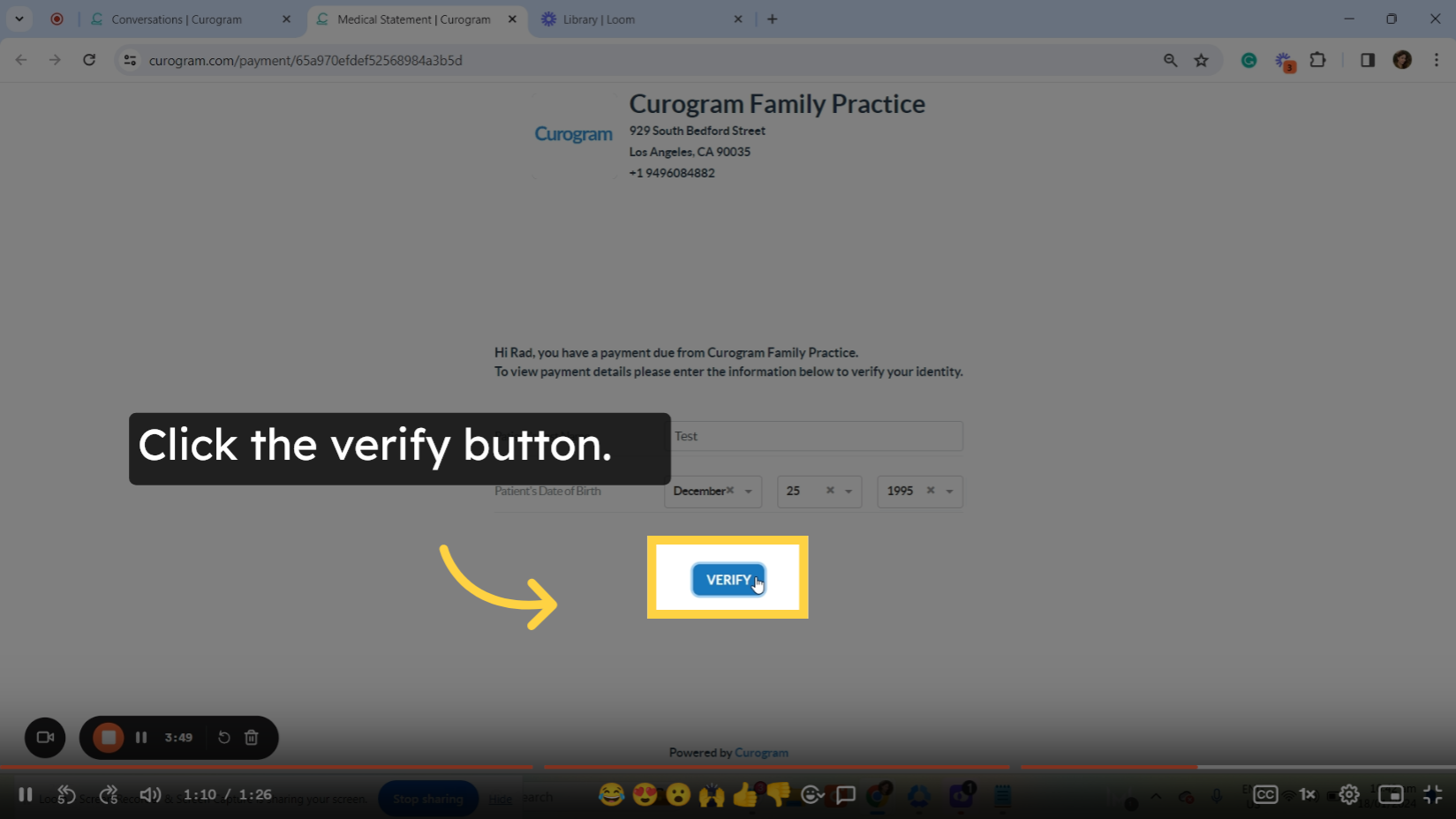The height and width of the screenshot is (819, 1456).
Task: Toggle closed captions on the video
Action: 1265,793
